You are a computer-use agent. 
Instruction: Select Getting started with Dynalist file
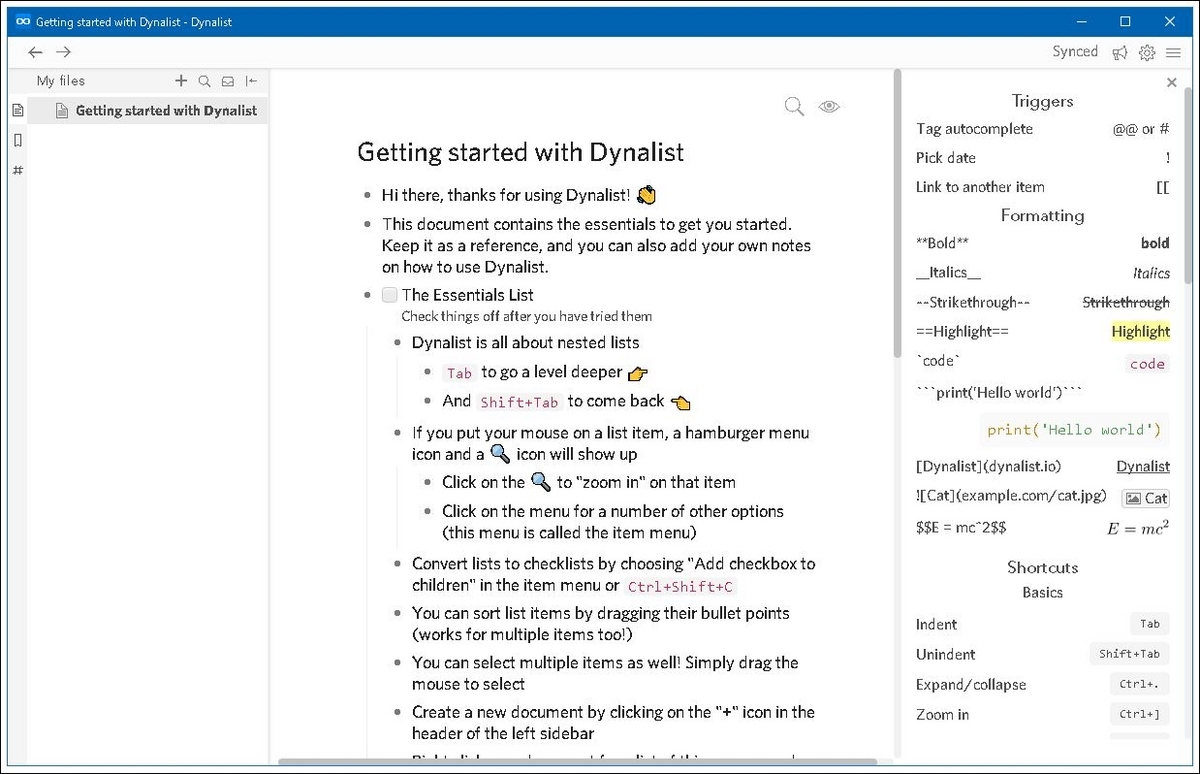[148, 111]
